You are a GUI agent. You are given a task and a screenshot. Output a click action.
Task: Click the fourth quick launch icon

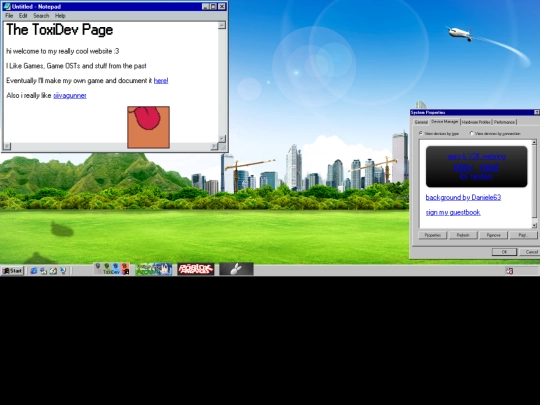pos(63,271)
